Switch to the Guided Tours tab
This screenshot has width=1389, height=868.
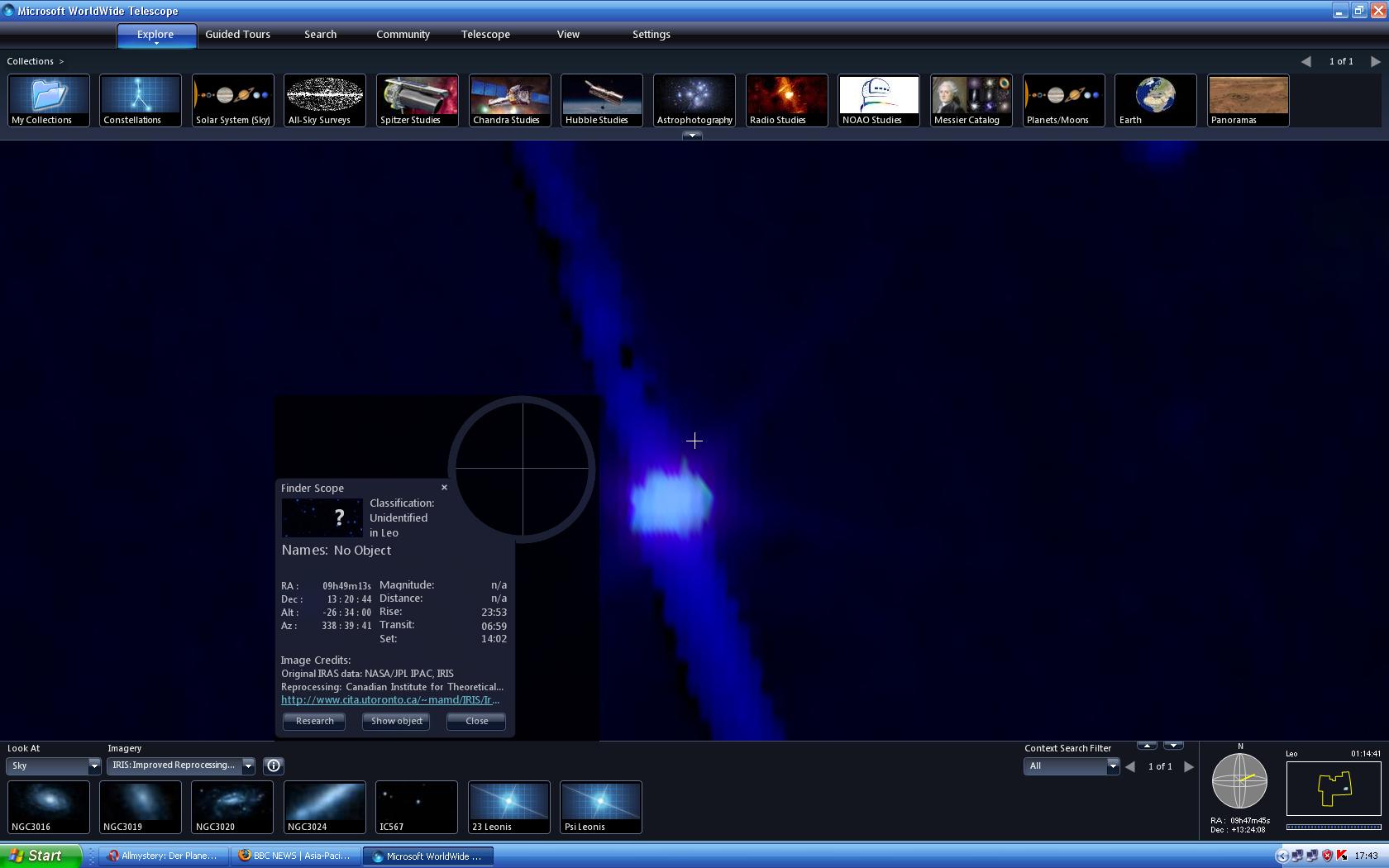pyautogui.click(x=238, y=34)
